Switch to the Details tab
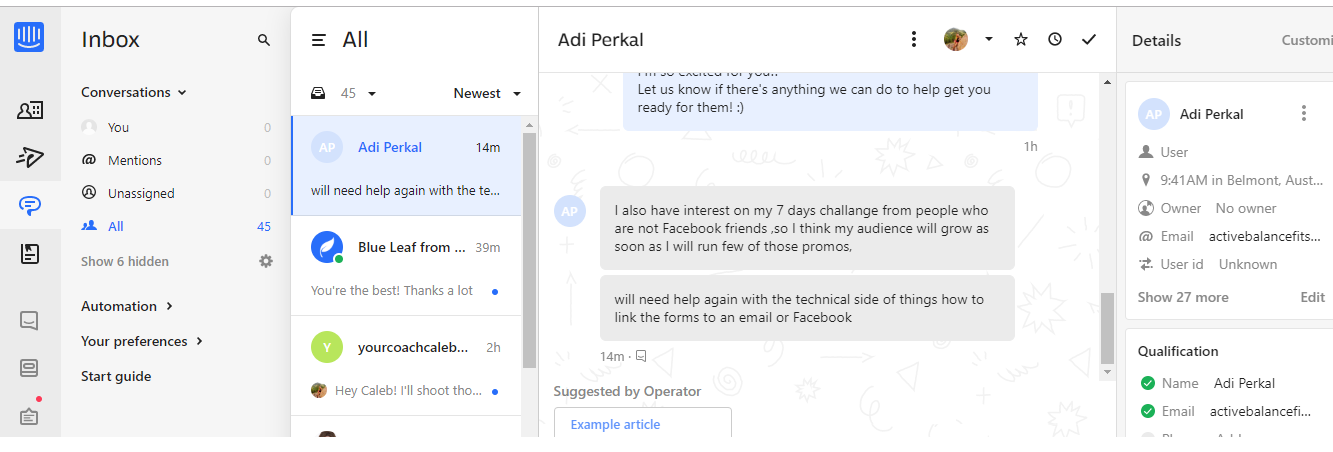Viewport: 1333px width, 452px height. 1156,40
